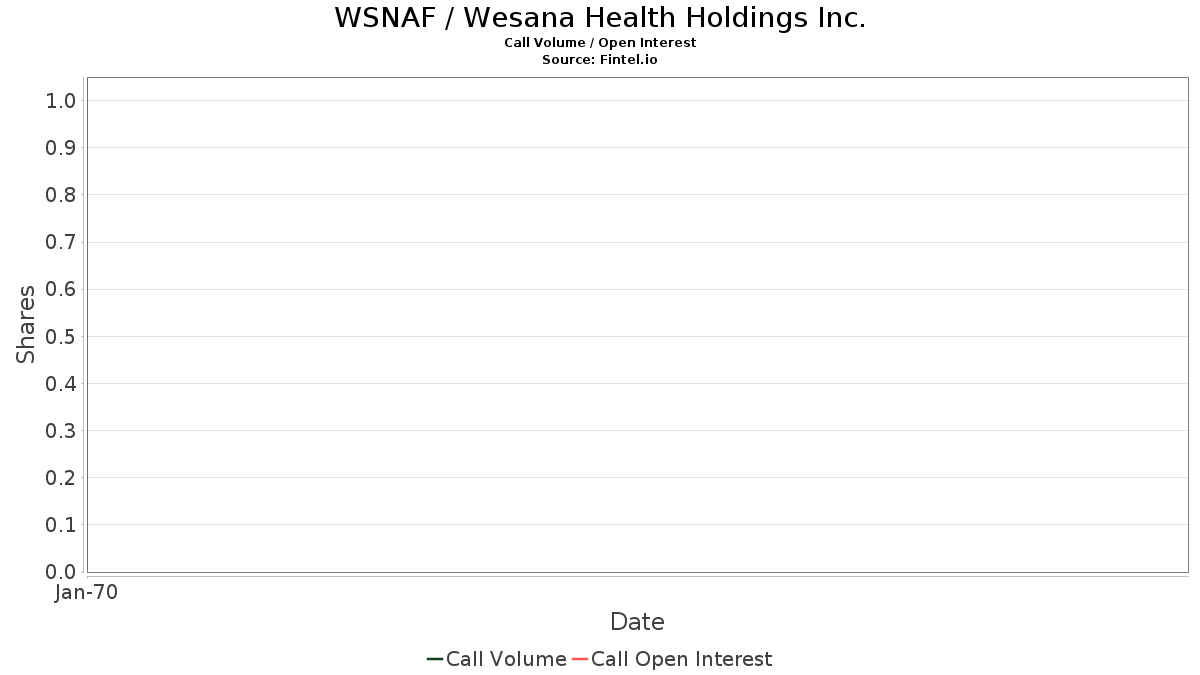Image resolution: width=1200 pixels, height=675 pixels.
Task: Click the 0.2 y-axis tick label
Action: [61, 478]
